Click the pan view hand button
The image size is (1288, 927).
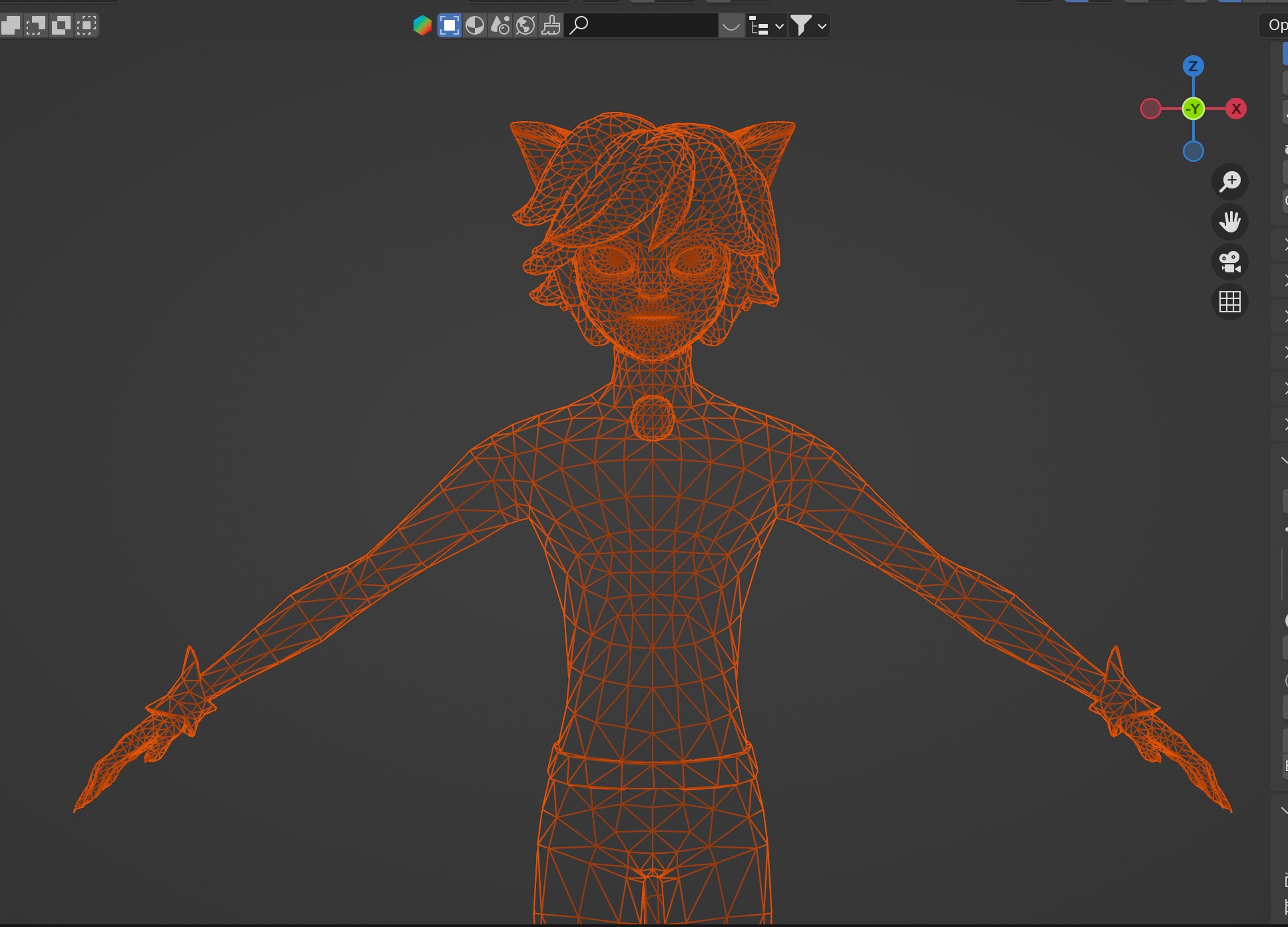[x=1230, y=222]
